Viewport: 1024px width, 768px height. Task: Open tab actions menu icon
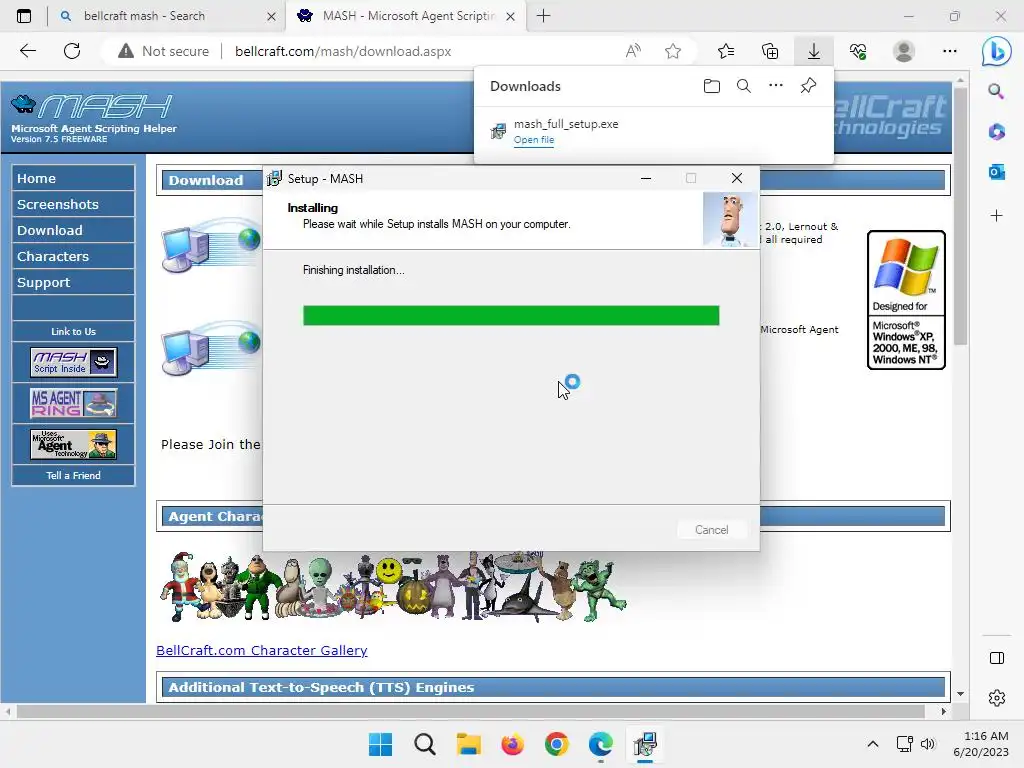(24, 16)
